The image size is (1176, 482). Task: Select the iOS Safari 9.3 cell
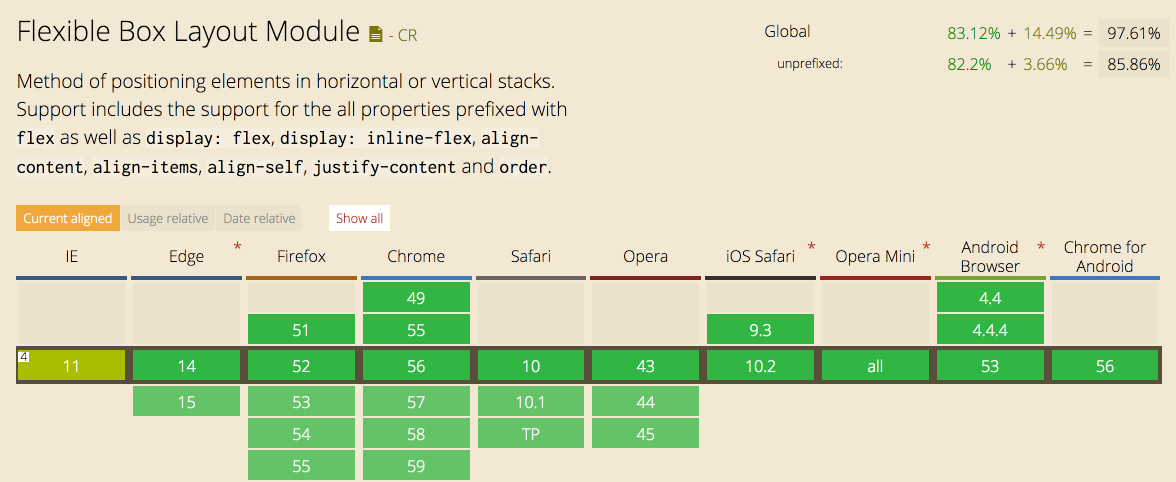pyautogui.click(x=760, y=329)
